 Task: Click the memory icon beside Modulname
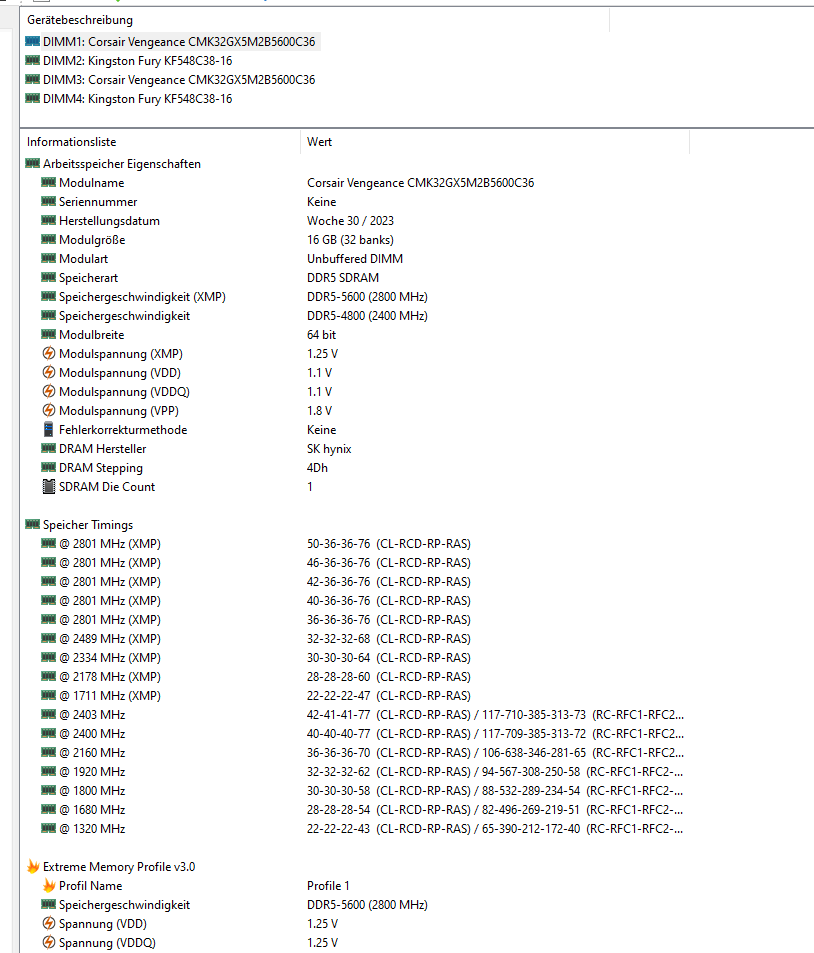[49, 182]
